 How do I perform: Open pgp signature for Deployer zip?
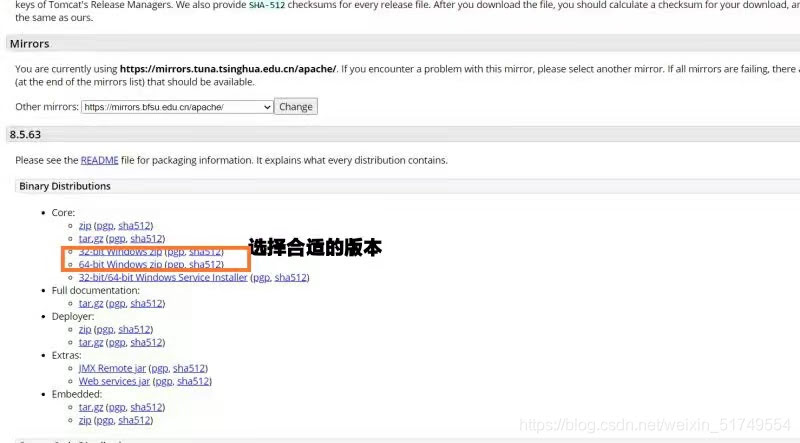(x=105, y=329)
